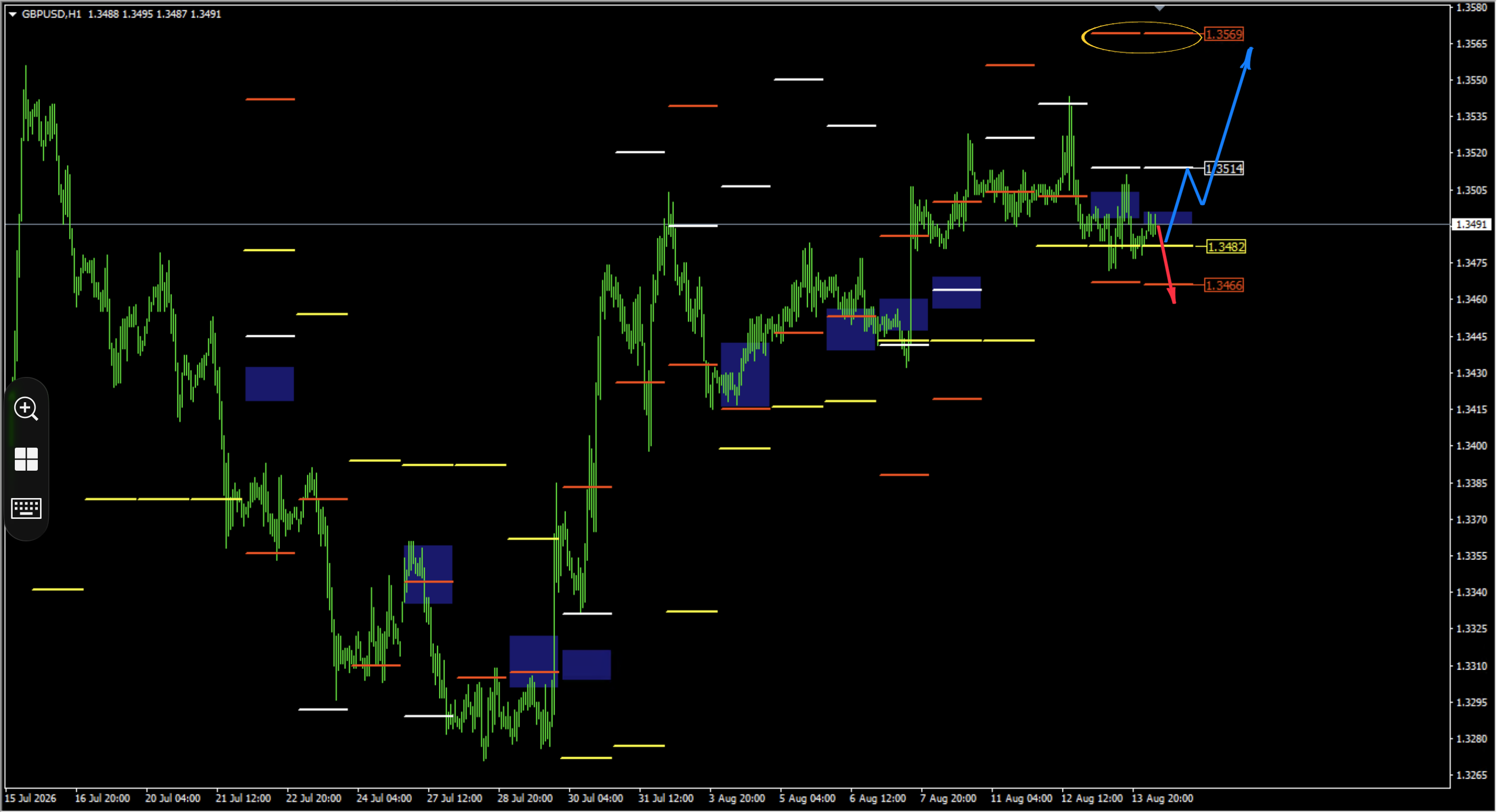Select the 1.3482 yellow price label

[x=1226, y=247]
